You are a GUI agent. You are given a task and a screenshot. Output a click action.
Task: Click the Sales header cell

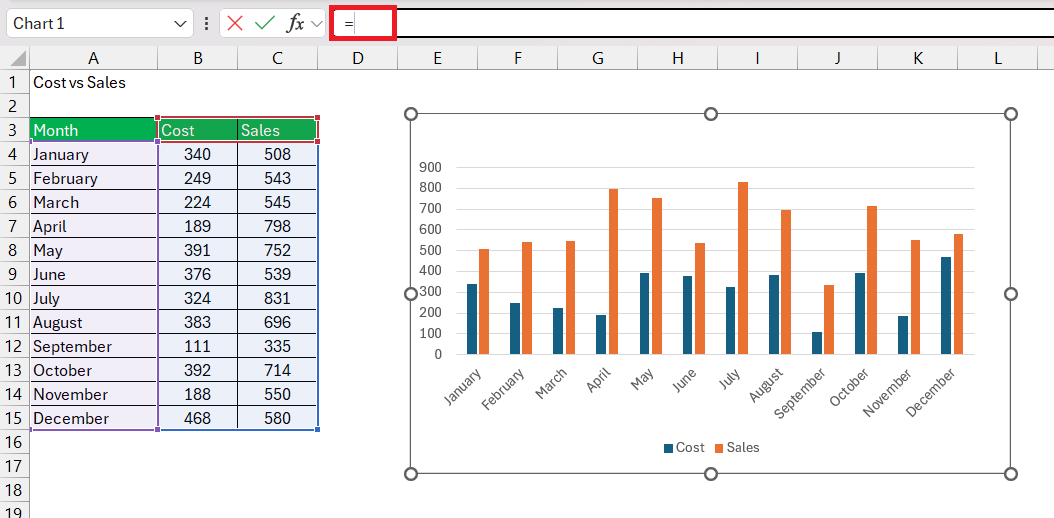278,130
